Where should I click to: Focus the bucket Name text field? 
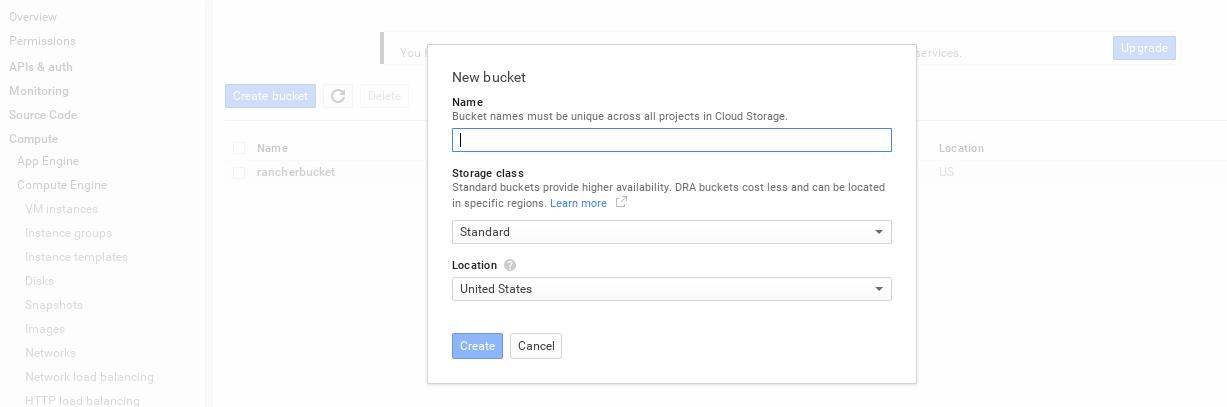tap(671, 140)
